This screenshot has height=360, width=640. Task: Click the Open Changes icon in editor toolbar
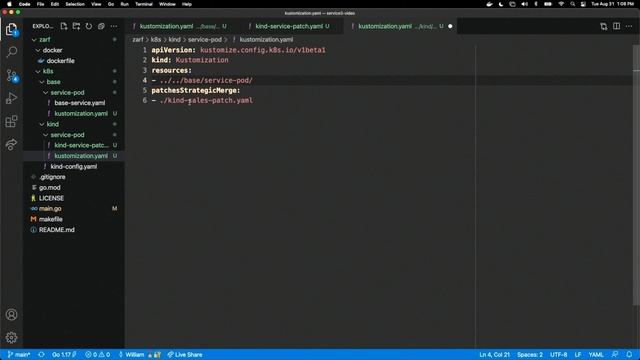click(x=604, y=26)
